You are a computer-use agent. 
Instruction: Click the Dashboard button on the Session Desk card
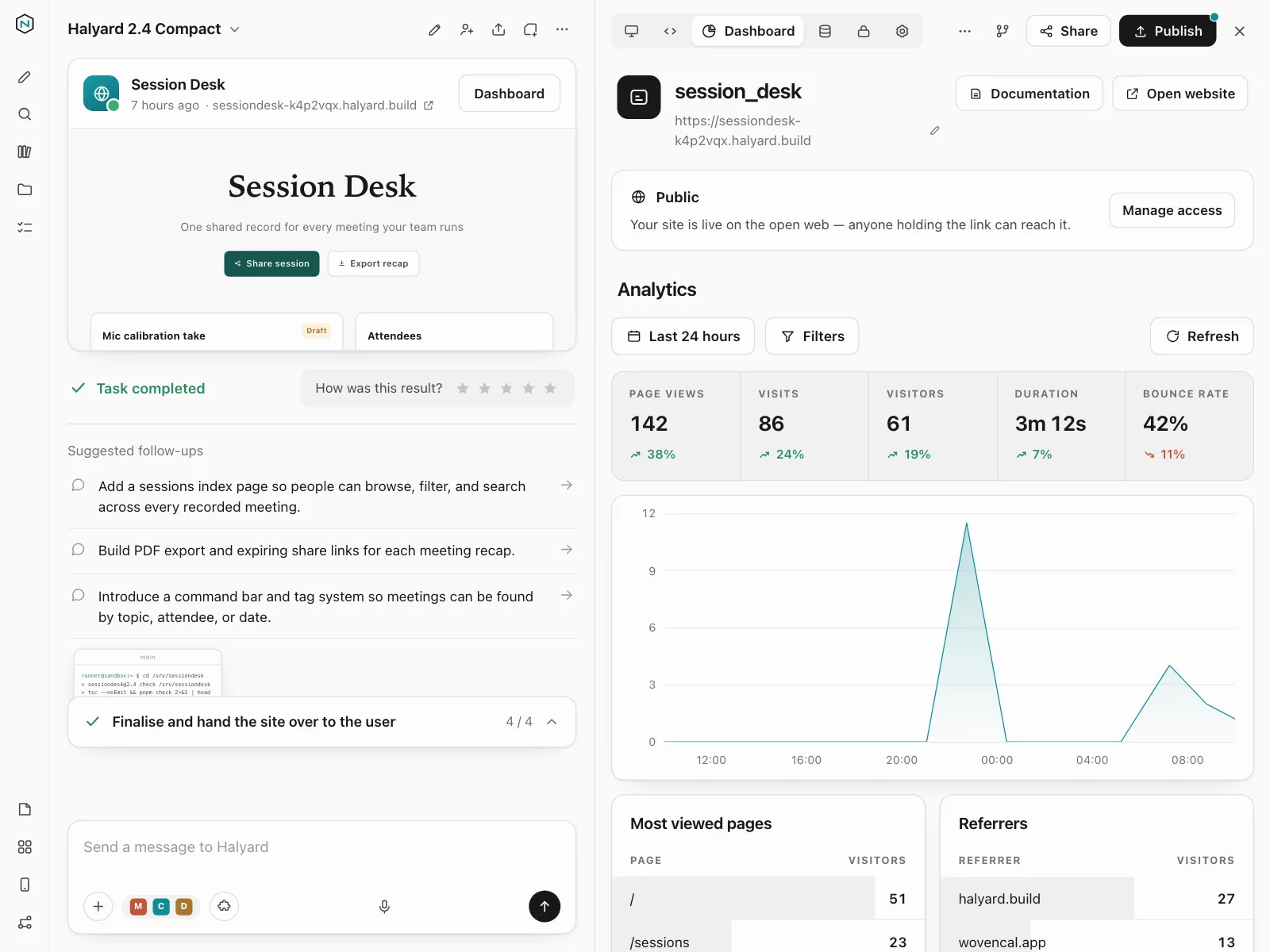point(510,94)
